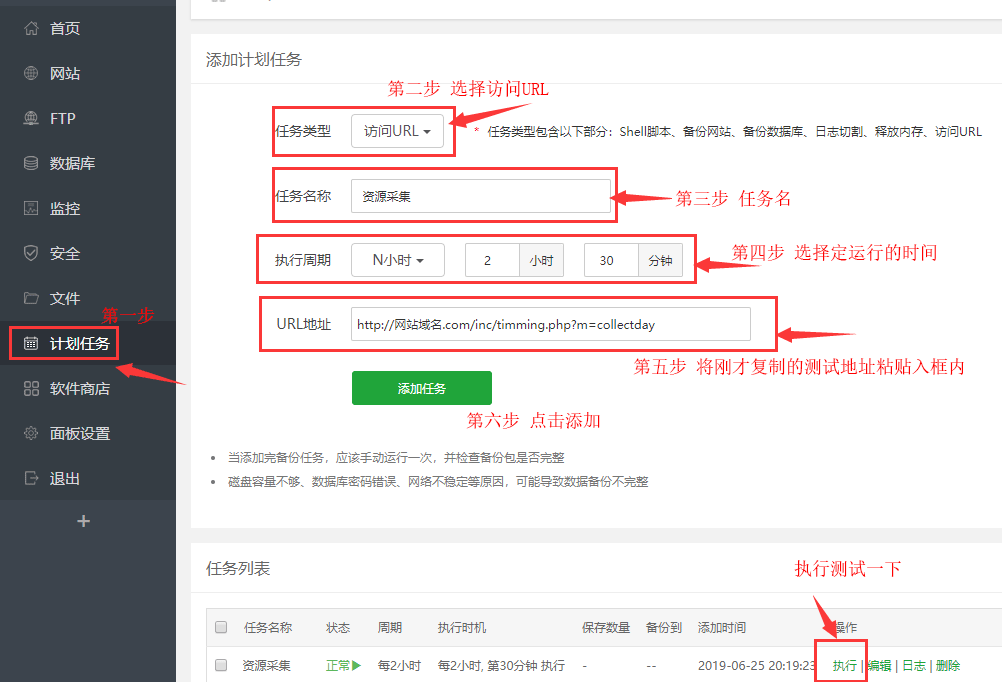Click the database icon for 数据库

click(31, 164)
